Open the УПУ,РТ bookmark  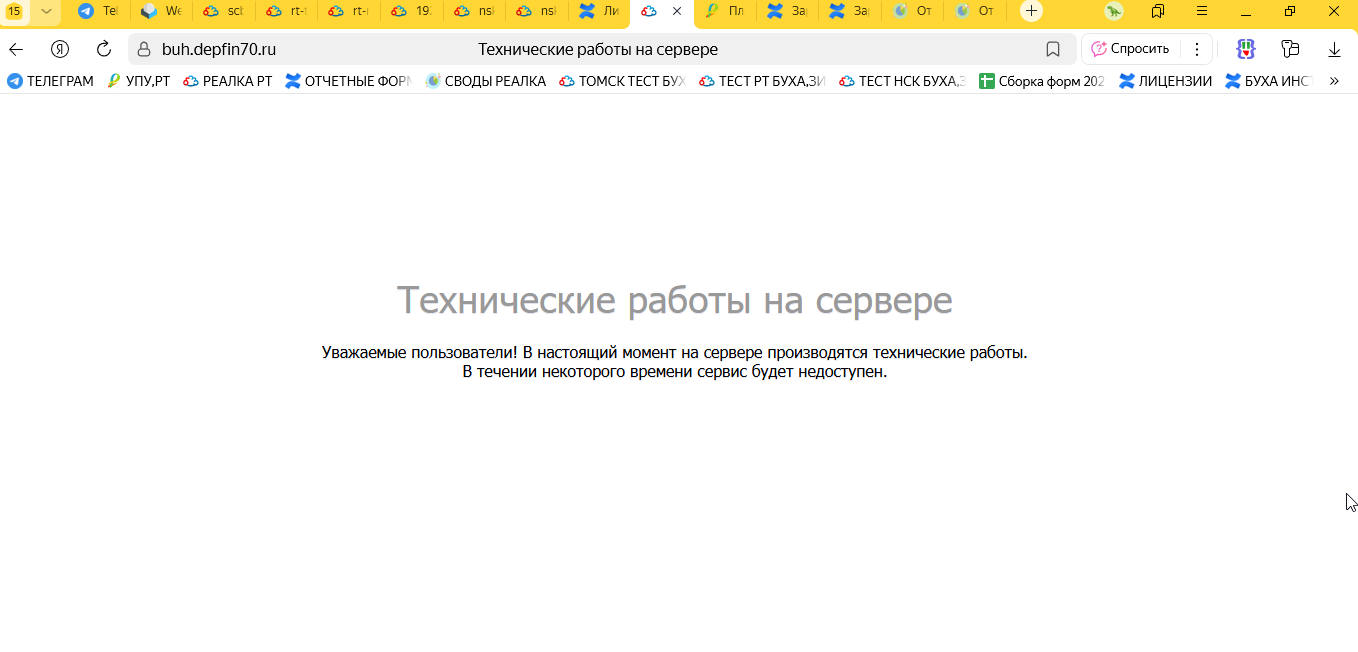[x=138, y=81]
